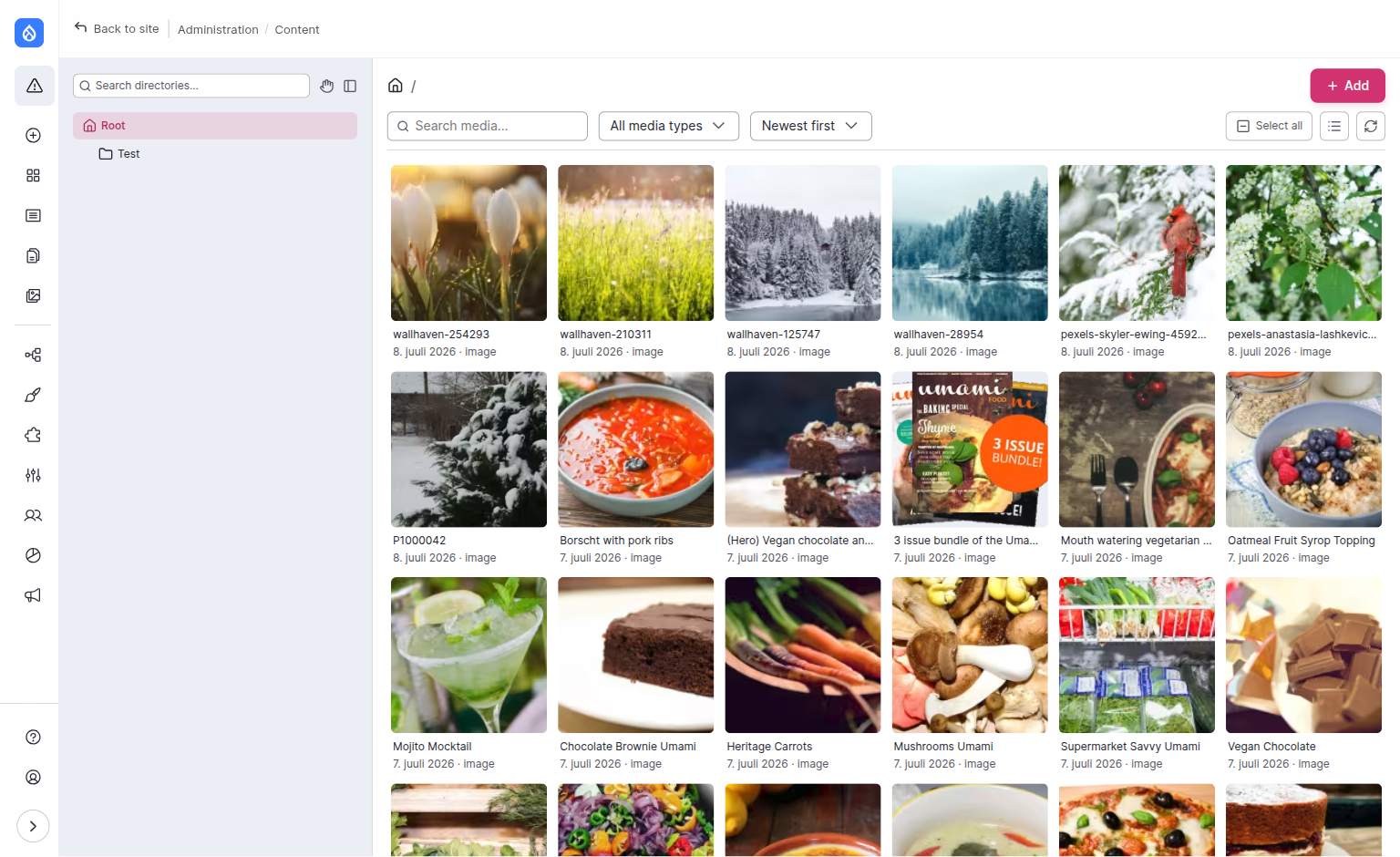This screenshot has width=1400, height=857.
Task: Open Chocolate Brownie Umami thumbnail
Action: click(636, 655)
